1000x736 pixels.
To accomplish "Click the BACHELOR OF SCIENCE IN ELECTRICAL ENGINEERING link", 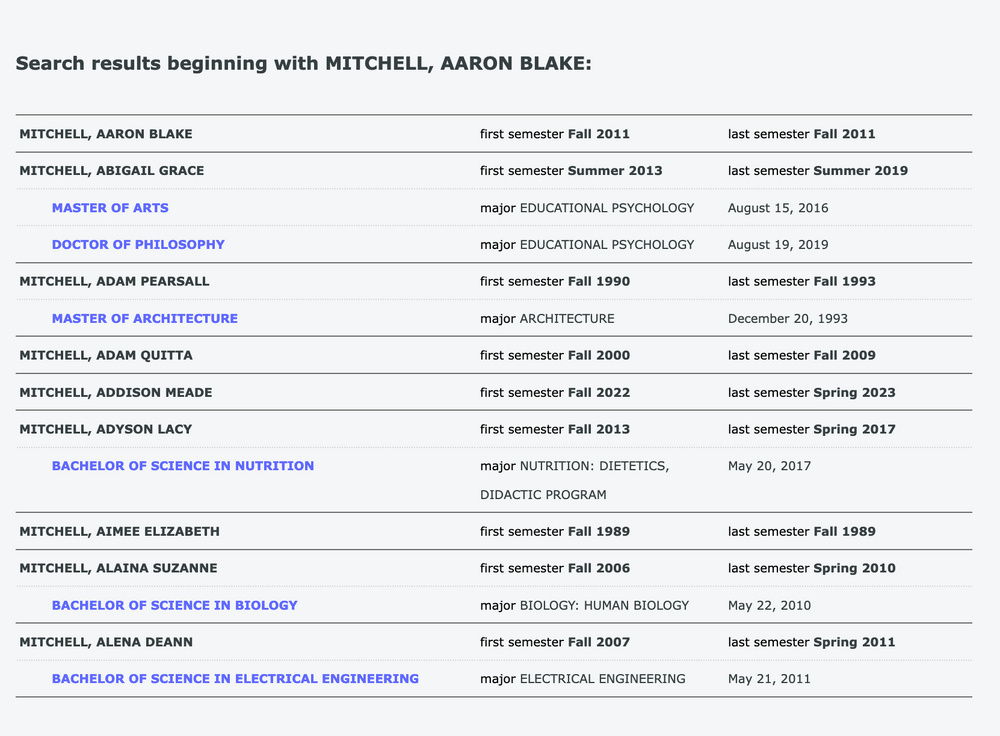I will (x=235, y=679).
